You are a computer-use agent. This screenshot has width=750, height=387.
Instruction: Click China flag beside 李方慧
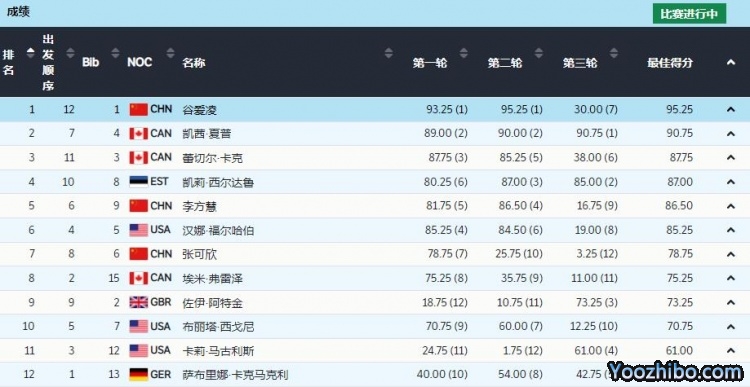point(138,206)
